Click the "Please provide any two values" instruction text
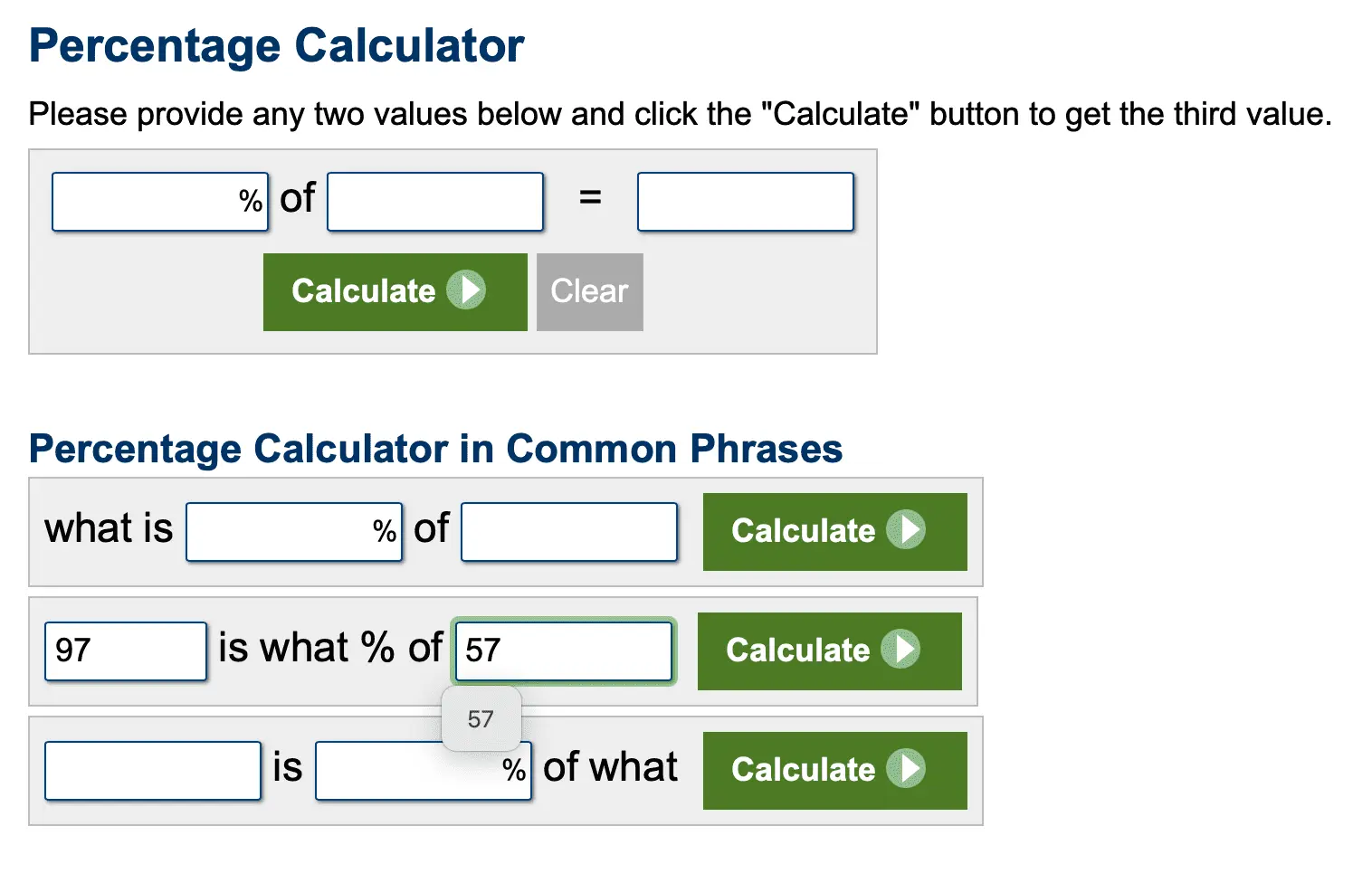The width and height of the screenshot is (1372, 883). (680, 115)
